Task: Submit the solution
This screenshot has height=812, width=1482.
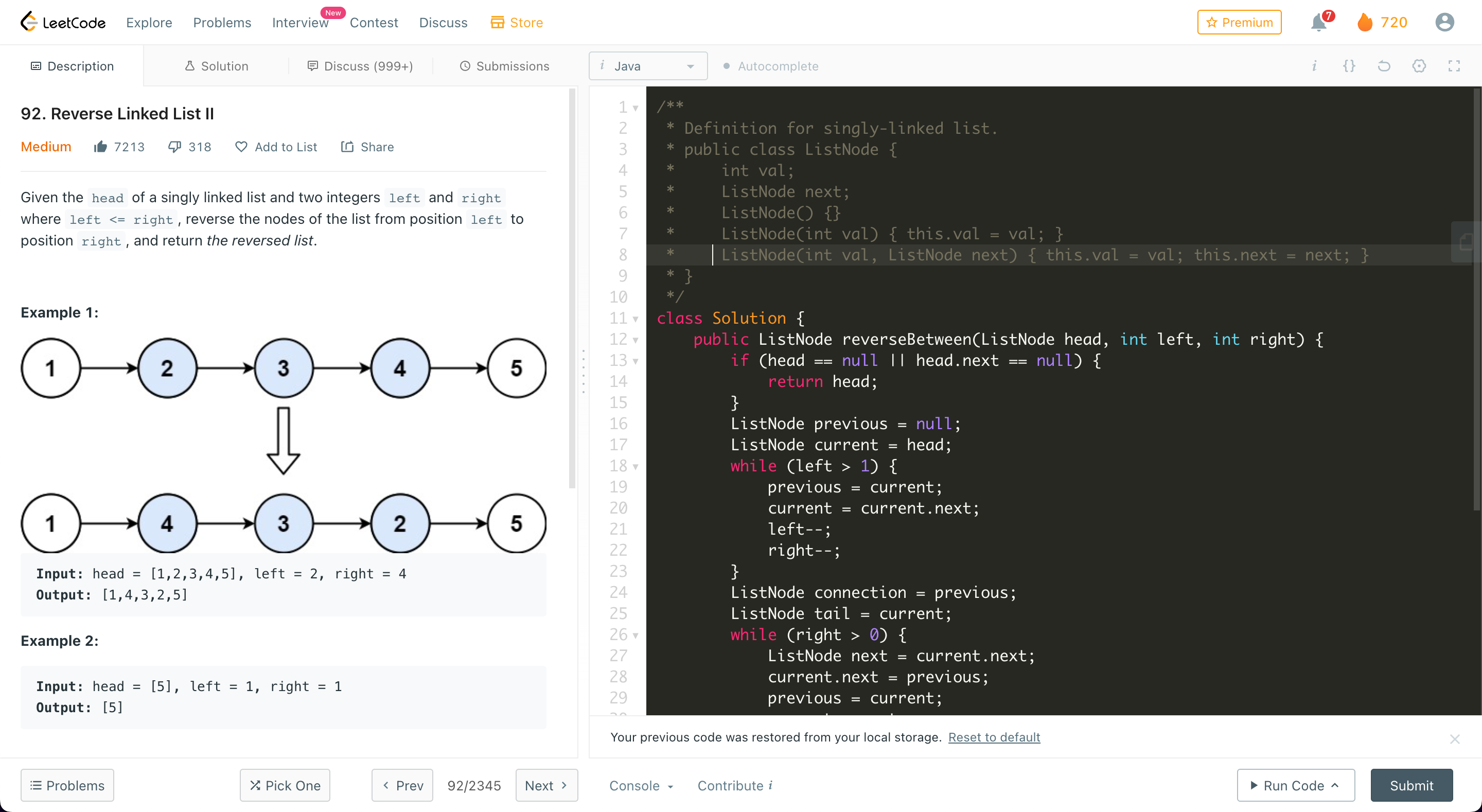Action: coord(1411,786)
